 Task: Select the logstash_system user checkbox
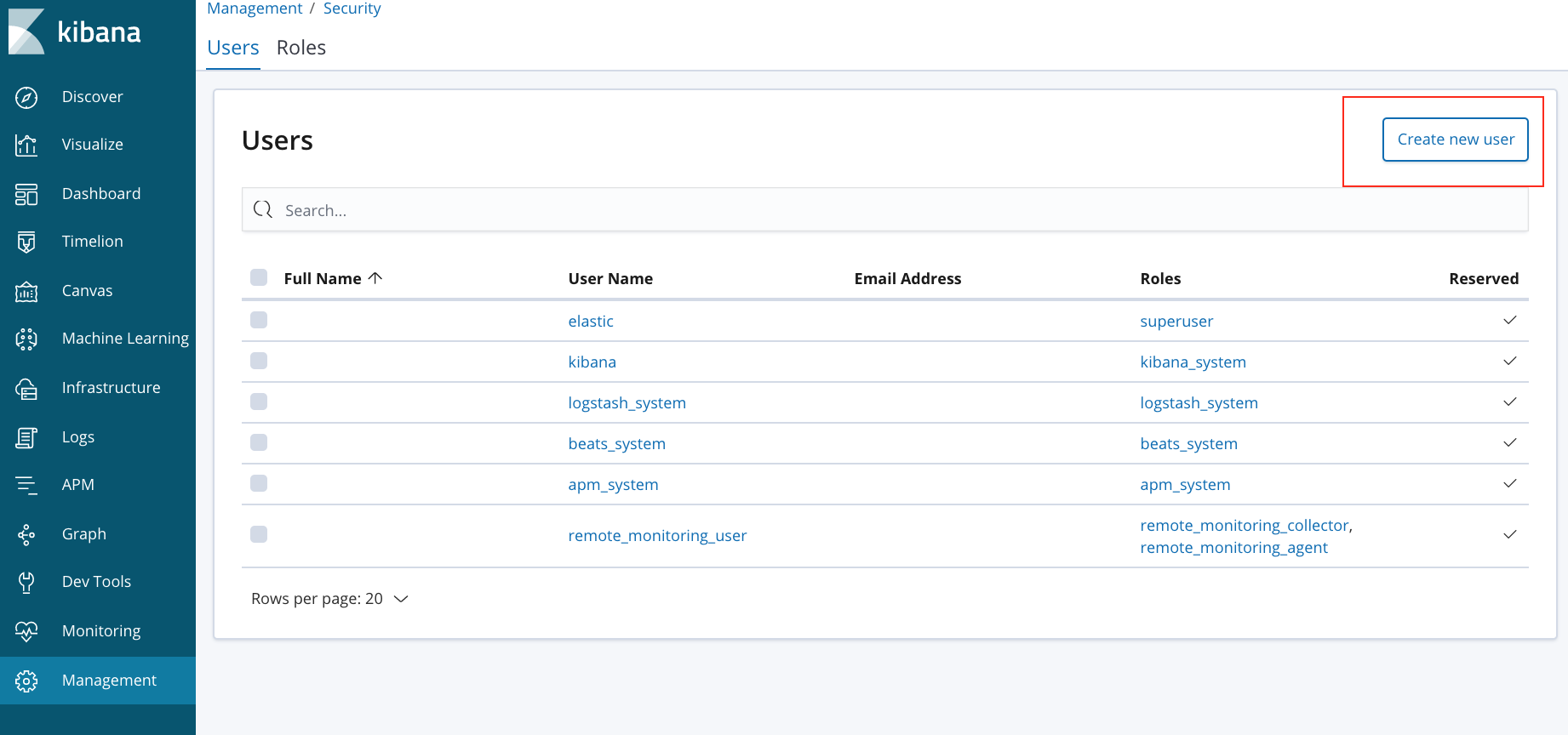click(259, 402)
